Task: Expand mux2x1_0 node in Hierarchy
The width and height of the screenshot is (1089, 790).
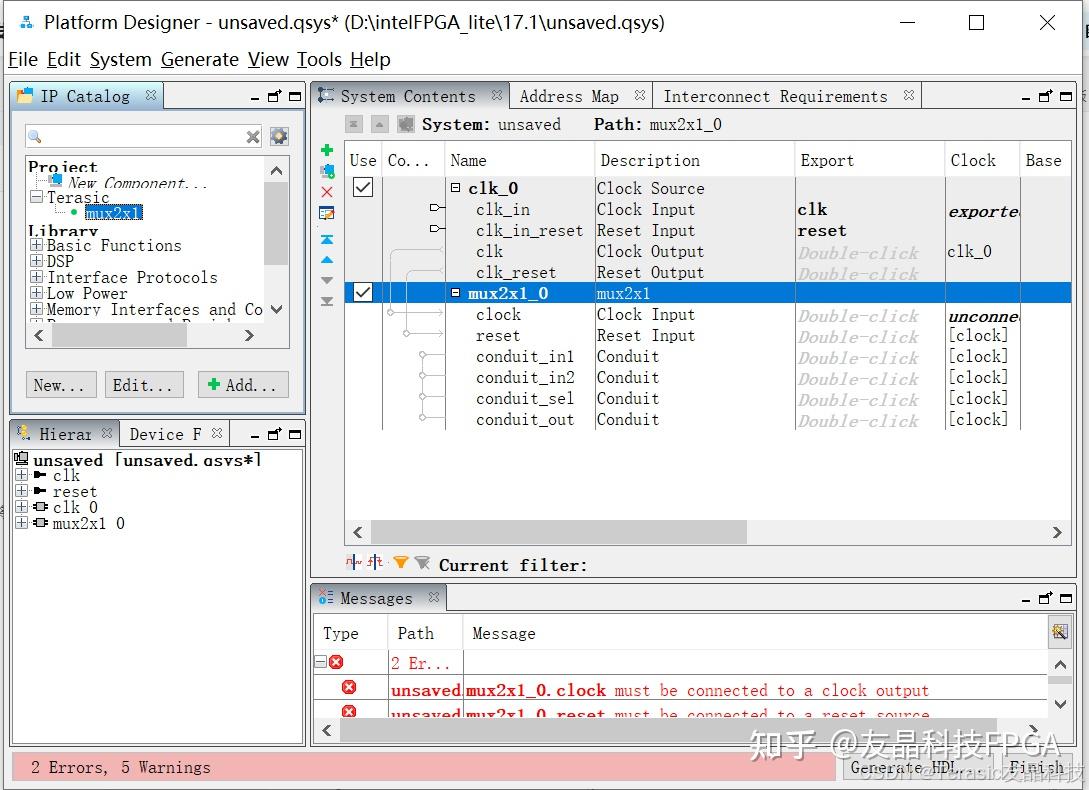Action: 22,522
